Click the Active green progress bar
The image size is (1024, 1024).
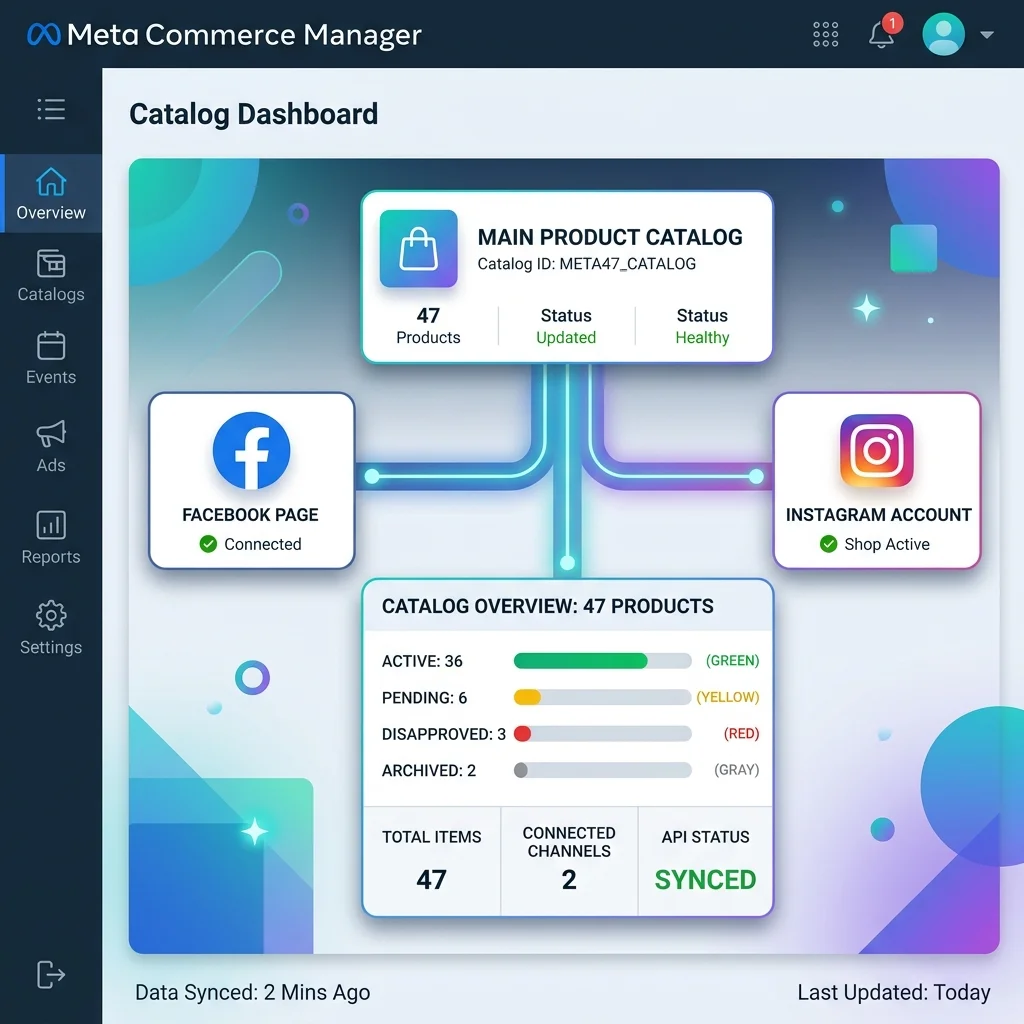[603, 661]
